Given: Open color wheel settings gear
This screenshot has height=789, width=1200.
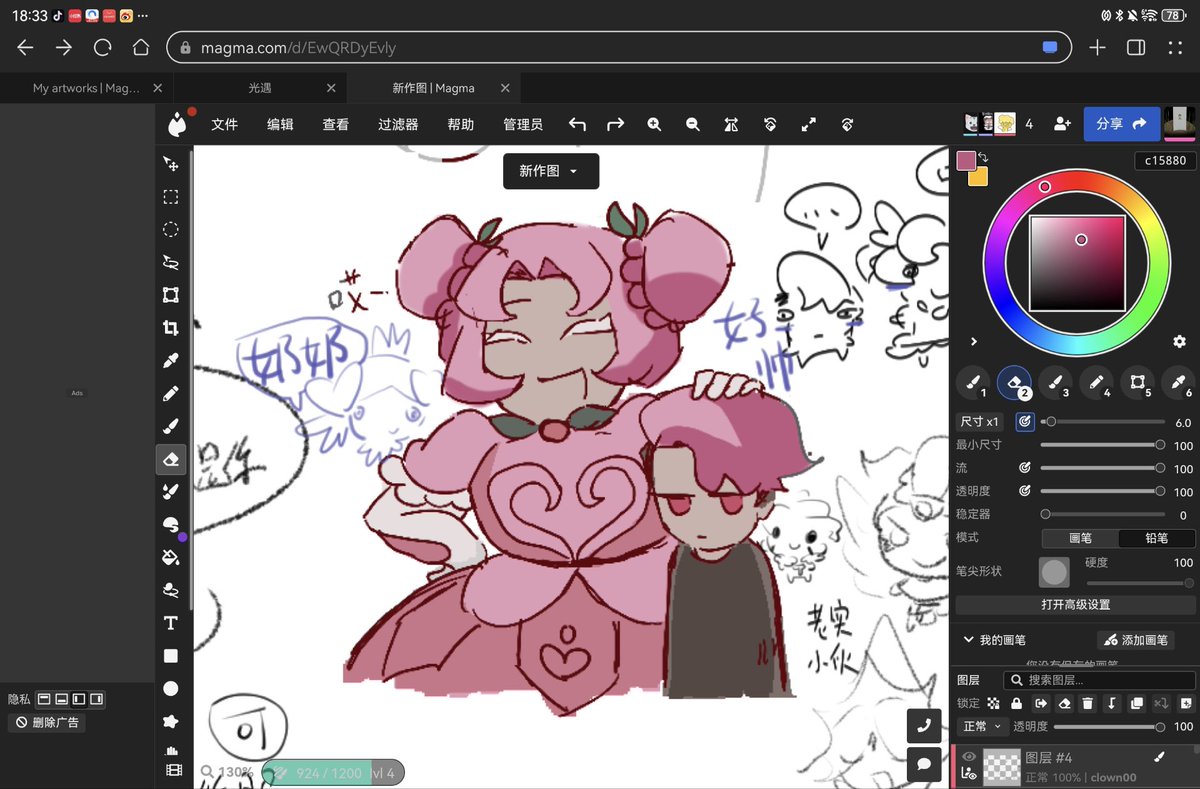Looking at the screenshot, I should click(x=1179, y=342).
